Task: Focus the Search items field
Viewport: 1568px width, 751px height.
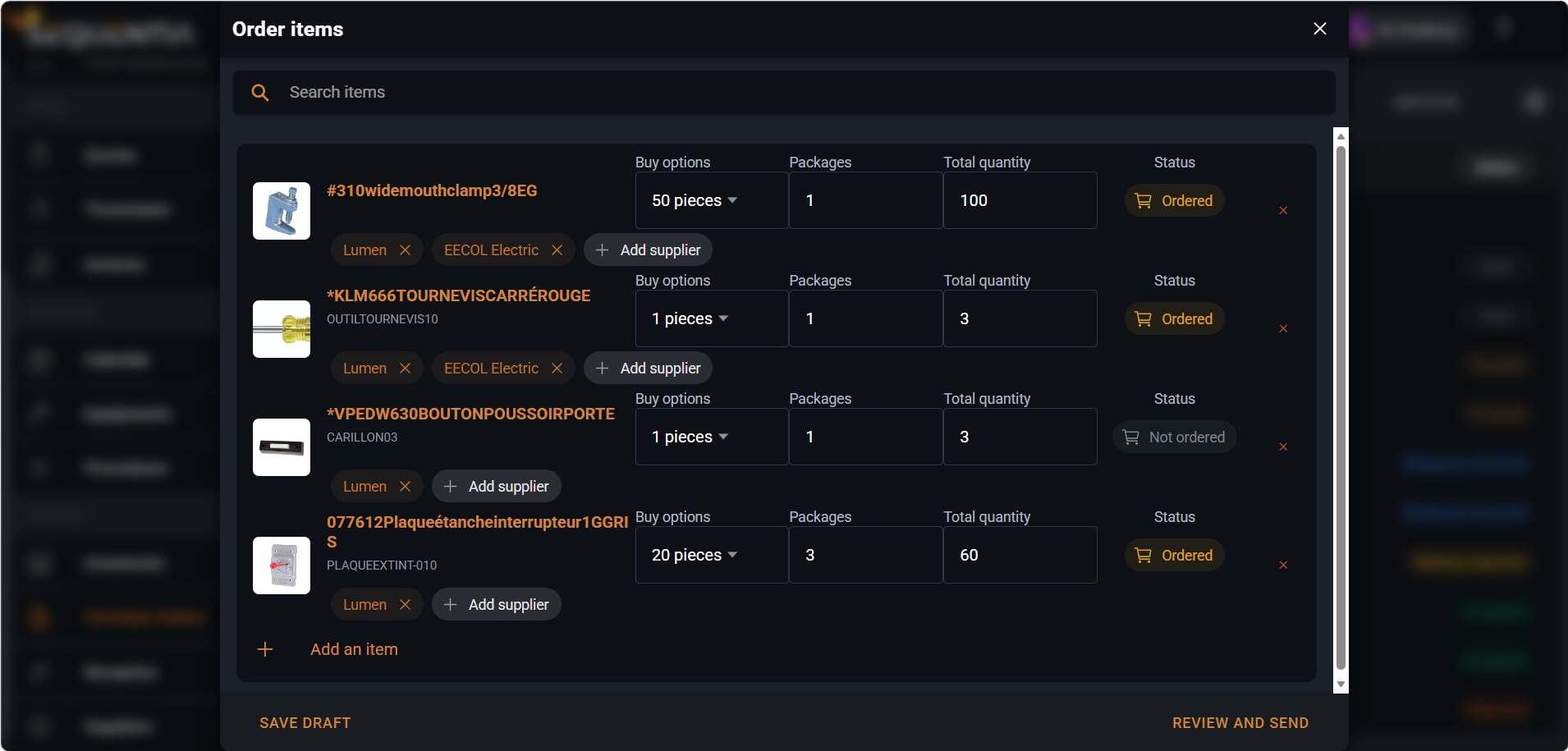Action: point(784,93)
